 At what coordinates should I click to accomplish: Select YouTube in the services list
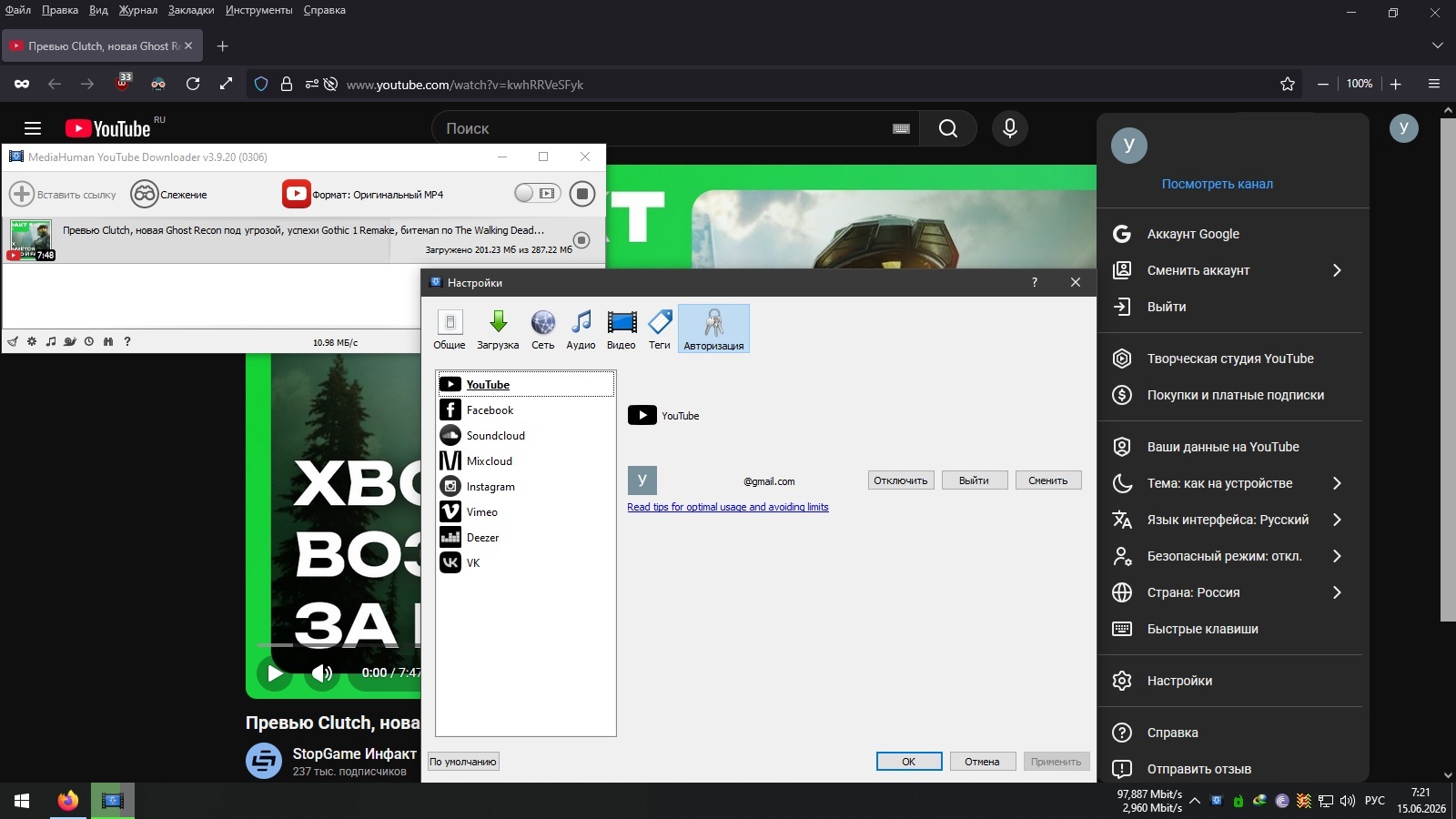(525, 384)
